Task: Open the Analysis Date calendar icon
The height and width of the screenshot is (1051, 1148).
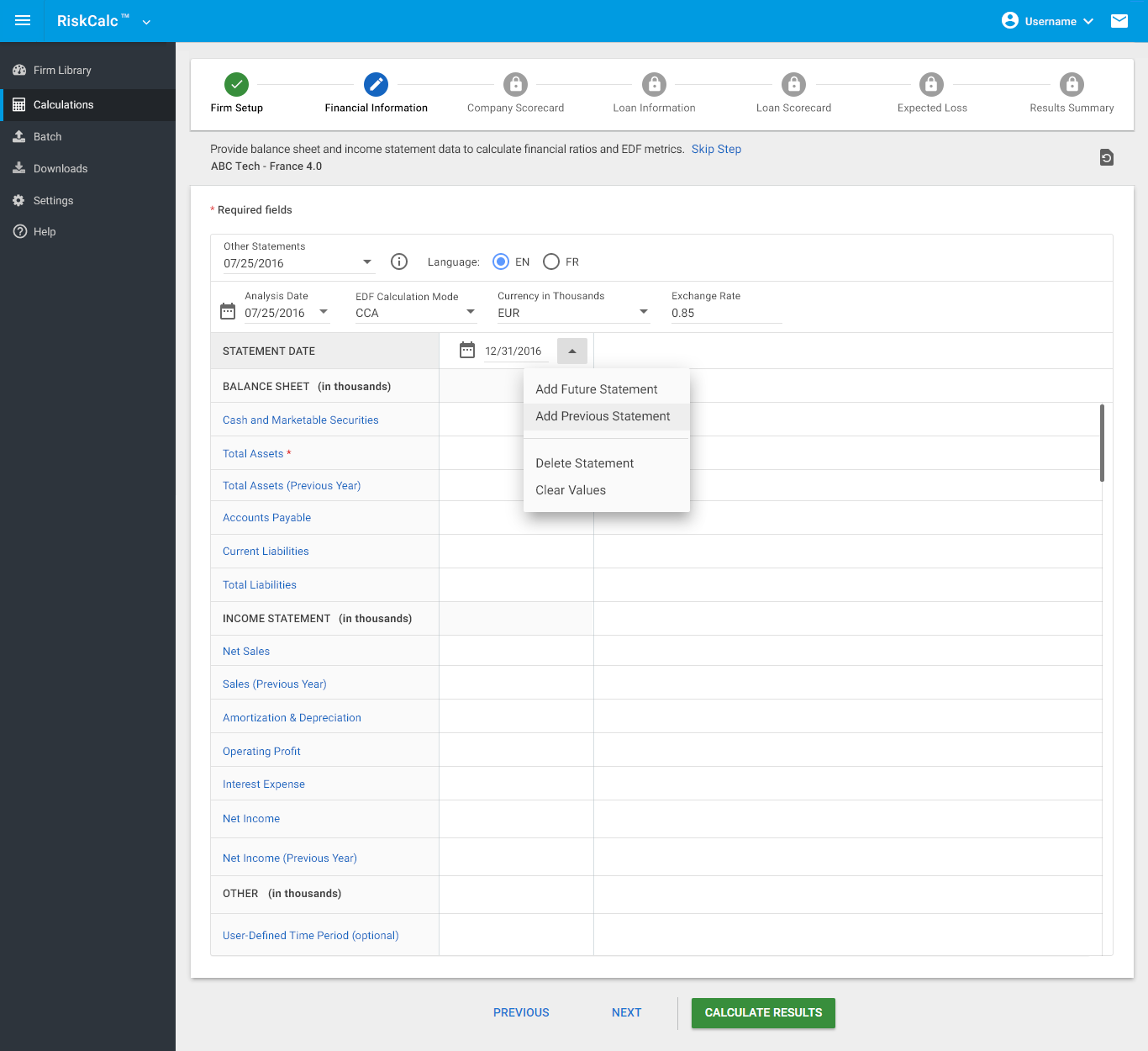Action: (228, 311)
